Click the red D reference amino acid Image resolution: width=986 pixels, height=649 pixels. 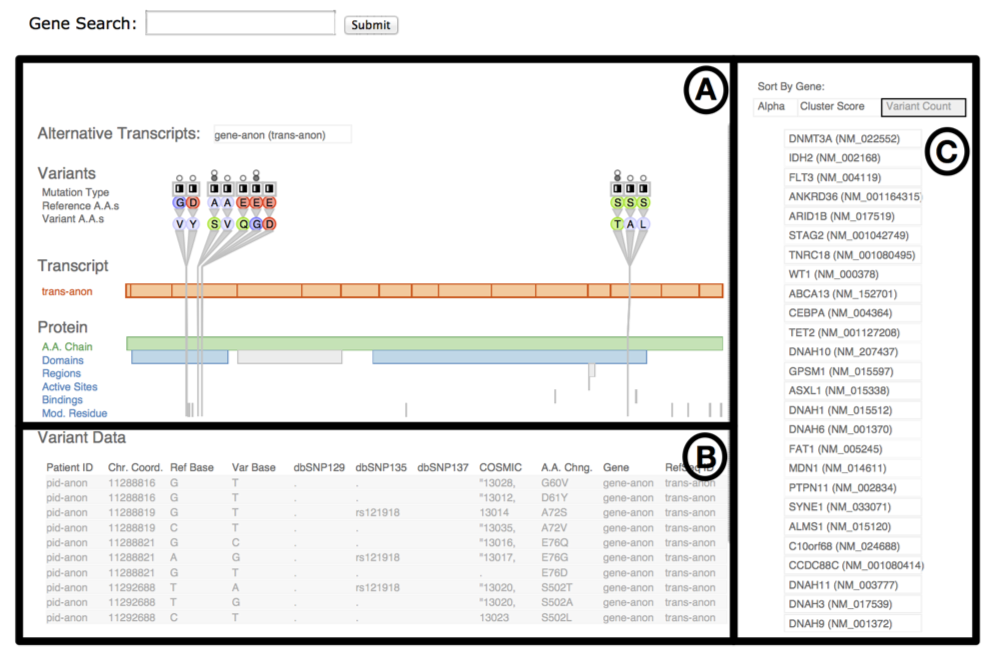pos(193,202)
